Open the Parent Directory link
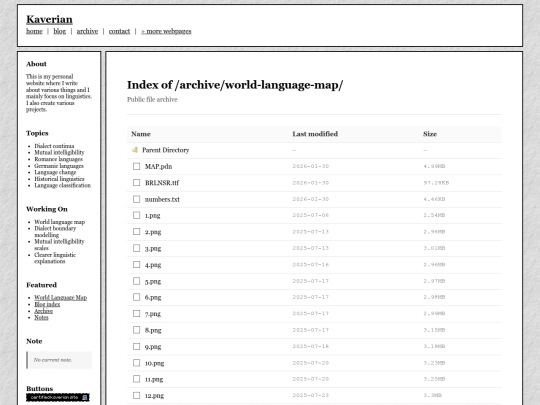This screenshot has width=540, height=405. tap(166, 150)
